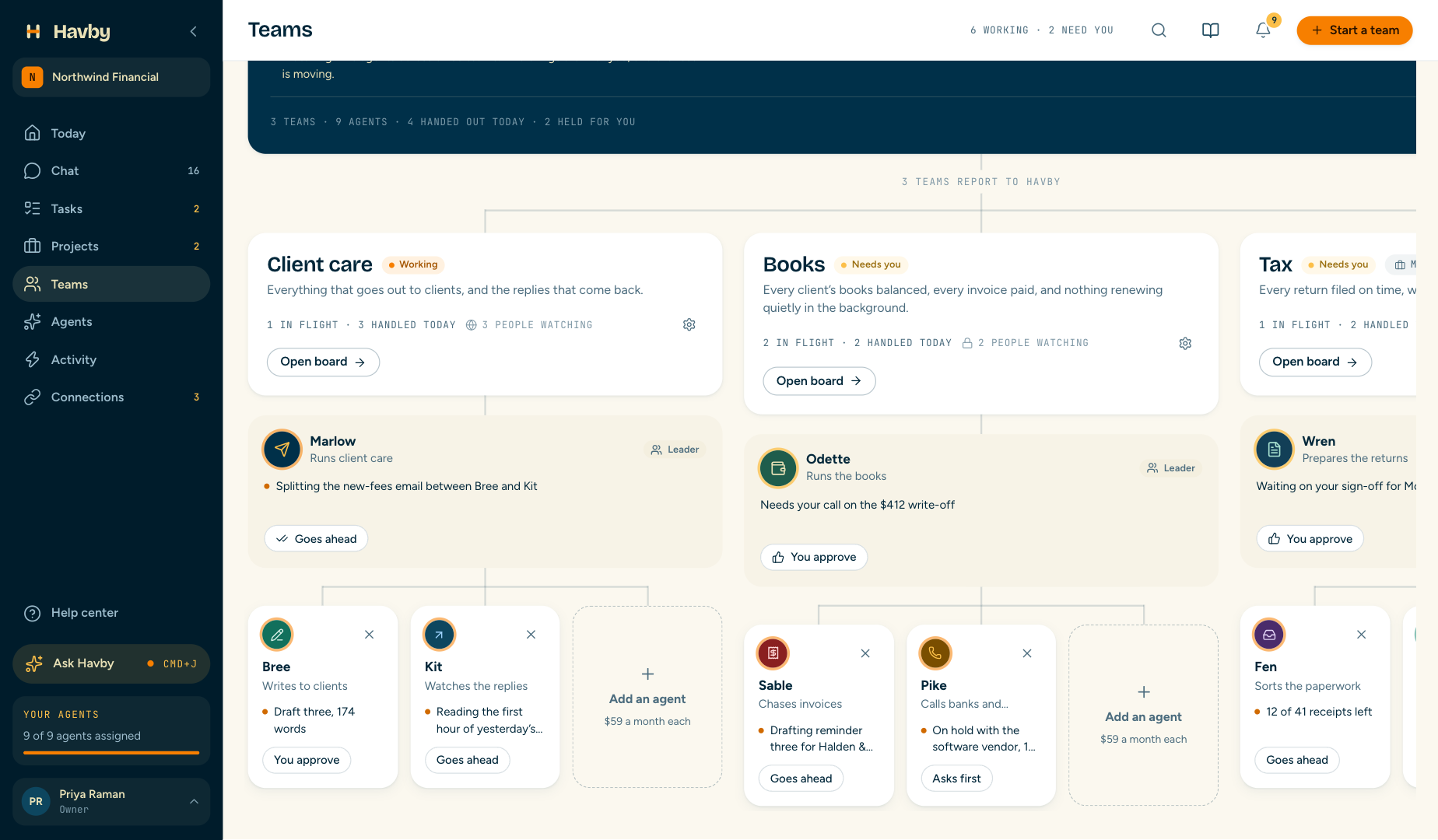Viewport: 1438px width, 840px height.
Task: Toggle Pike's Asks first mode
Action: (956, 779)
